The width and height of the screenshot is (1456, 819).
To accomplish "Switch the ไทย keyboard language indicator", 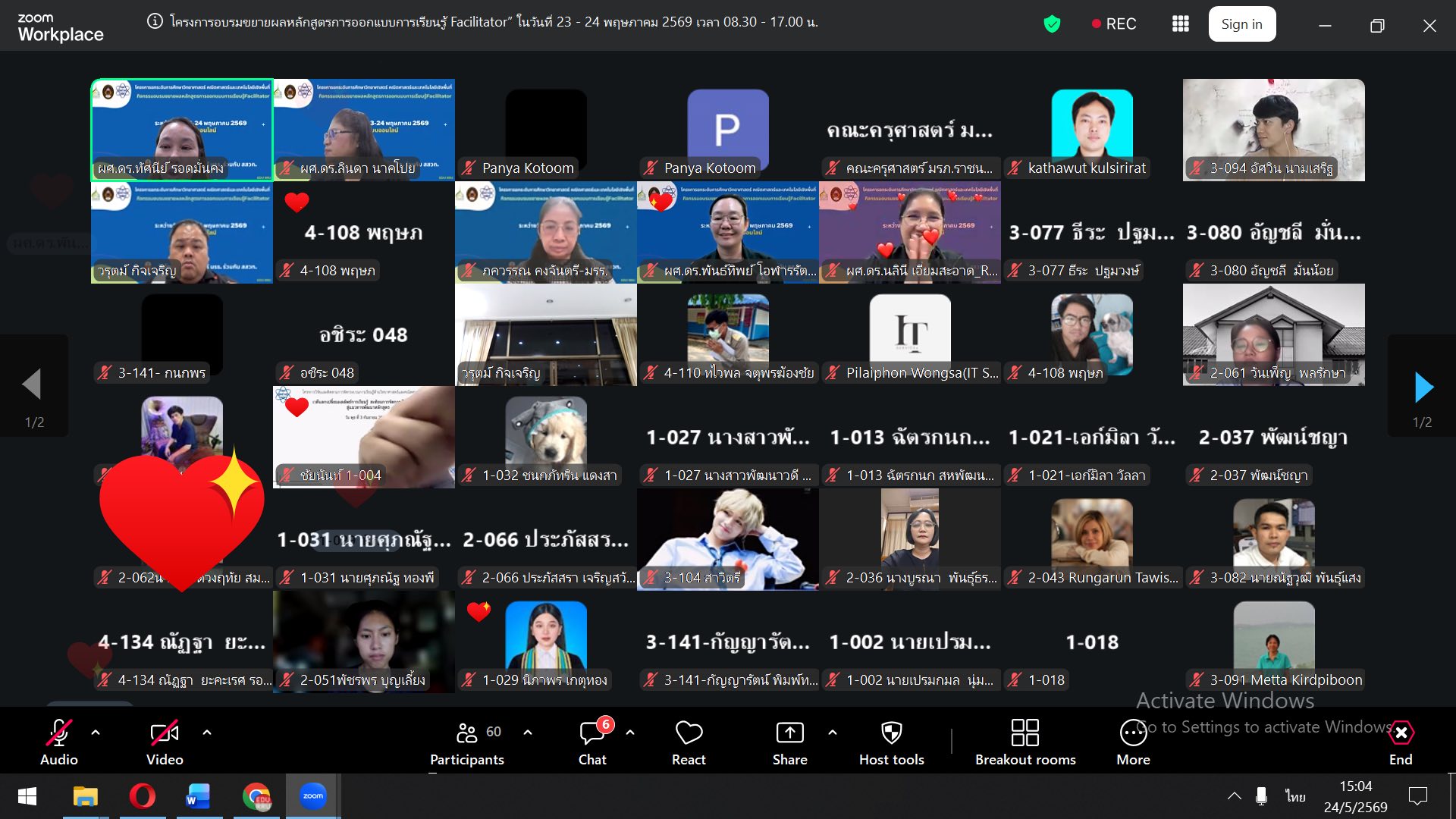I will point(1295,796).
